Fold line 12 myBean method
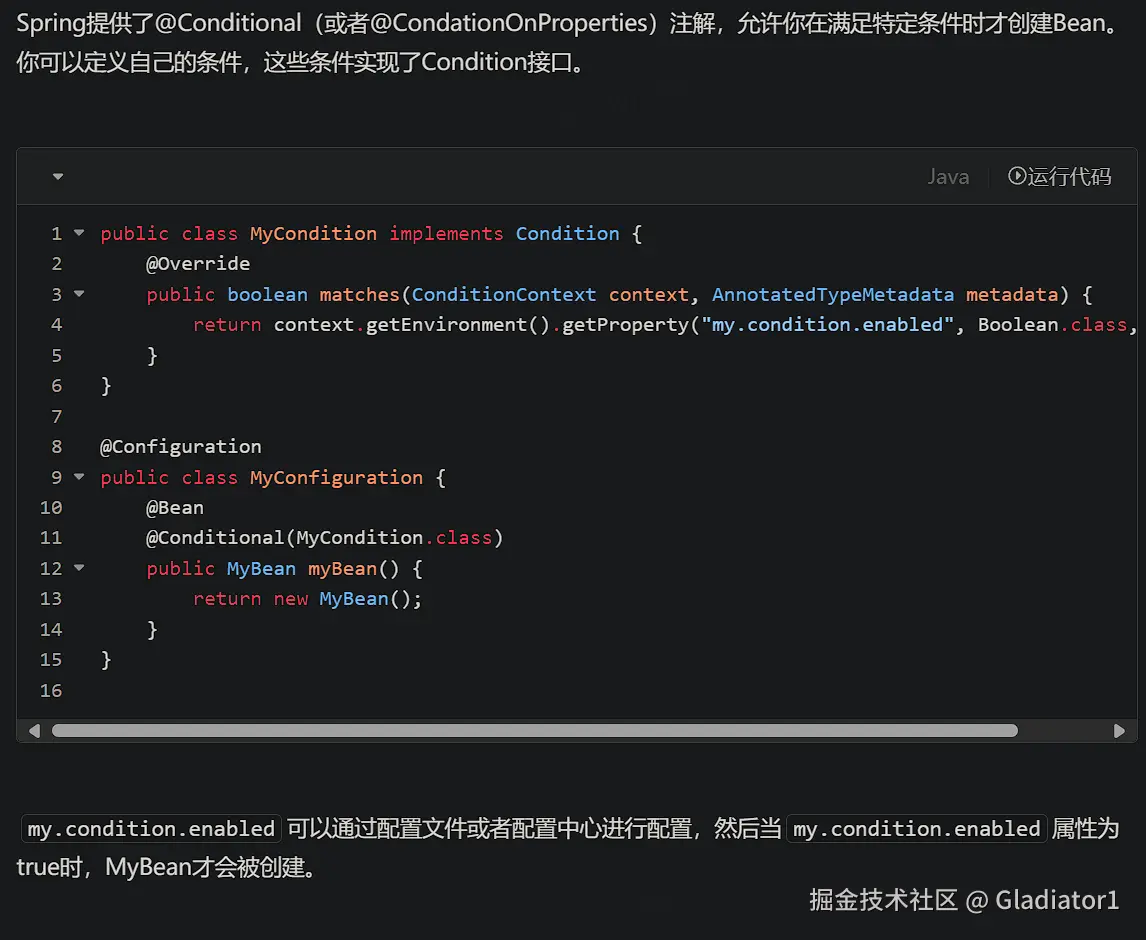 click(79, 567)
